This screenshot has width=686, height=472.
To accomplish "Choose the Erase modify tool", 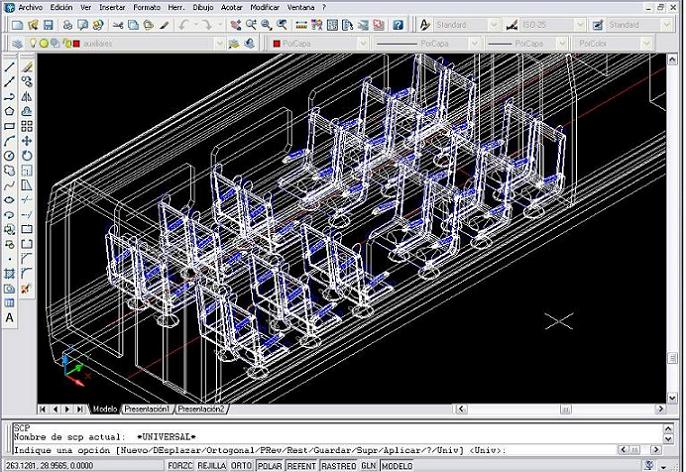I will coord(27,67).
